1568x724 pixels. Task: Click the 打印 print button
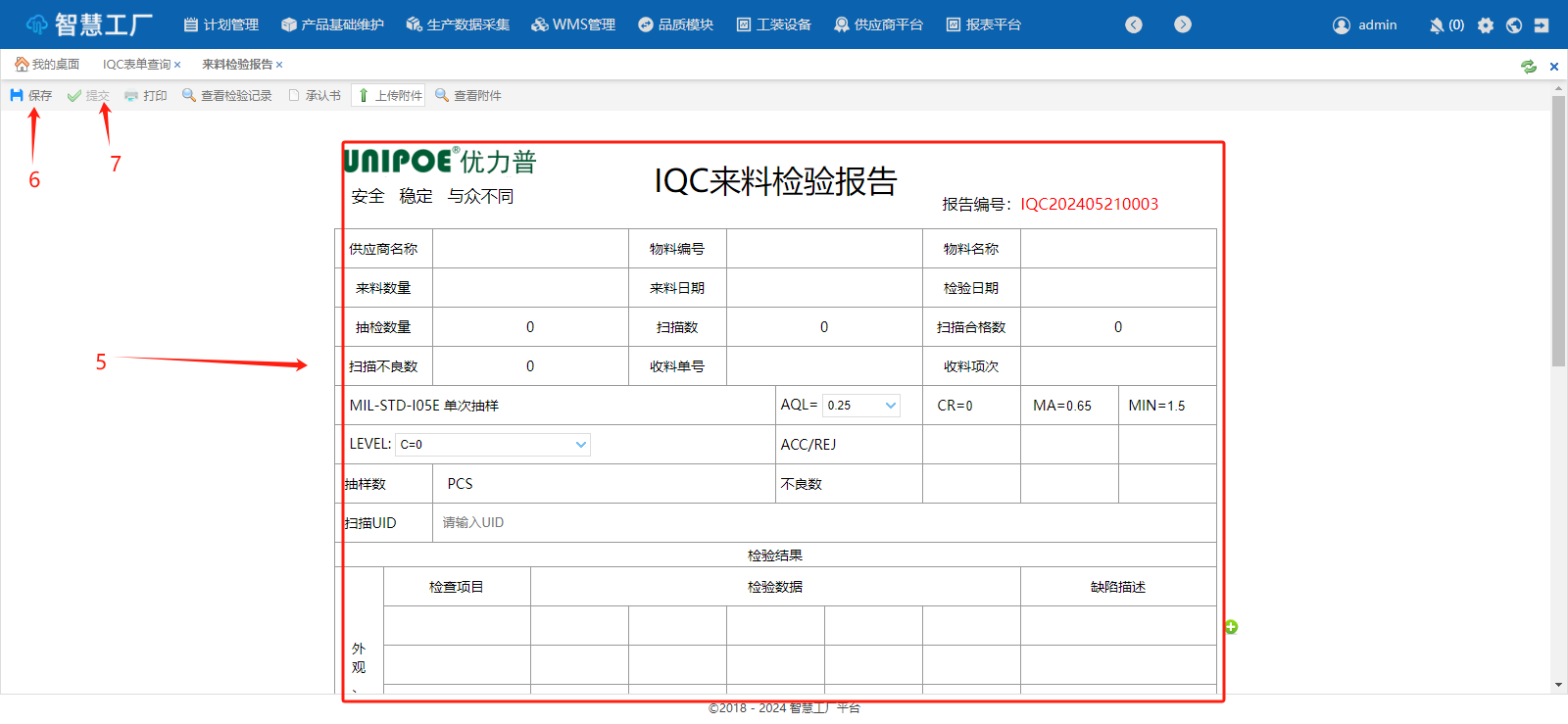pyautogui.click(x=146, y=96)
